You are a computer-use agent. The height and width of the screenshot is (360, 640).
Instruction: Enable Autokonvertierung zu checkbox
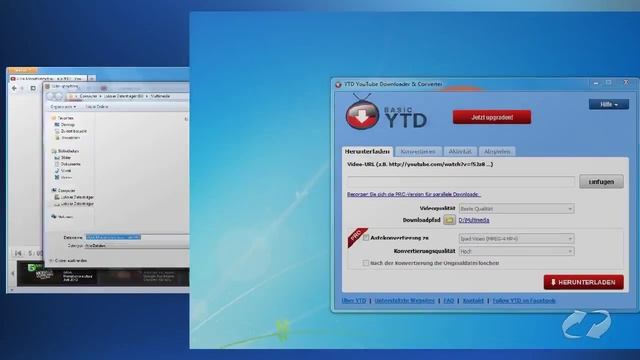click(366, 238)
